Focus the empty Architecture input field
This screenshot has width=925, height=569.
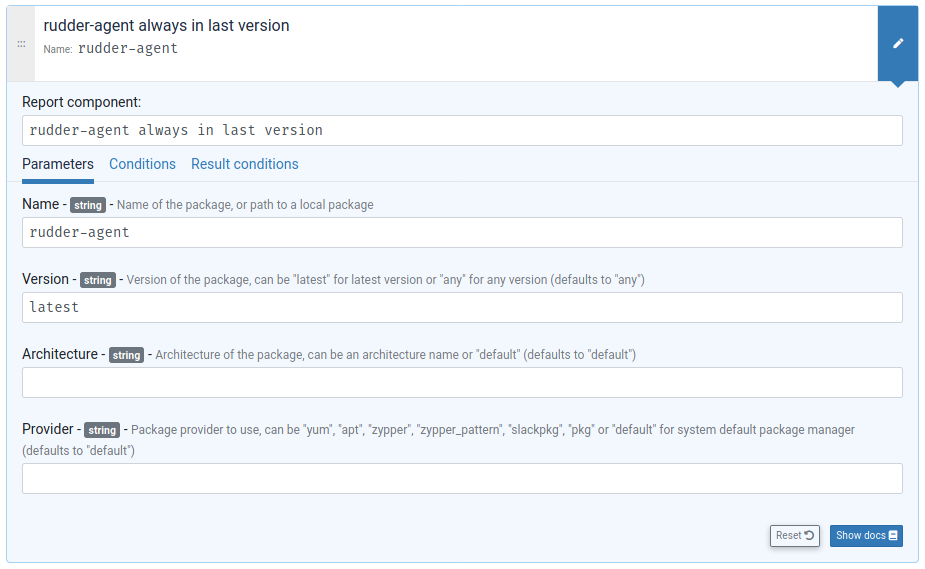coord(462,382)
